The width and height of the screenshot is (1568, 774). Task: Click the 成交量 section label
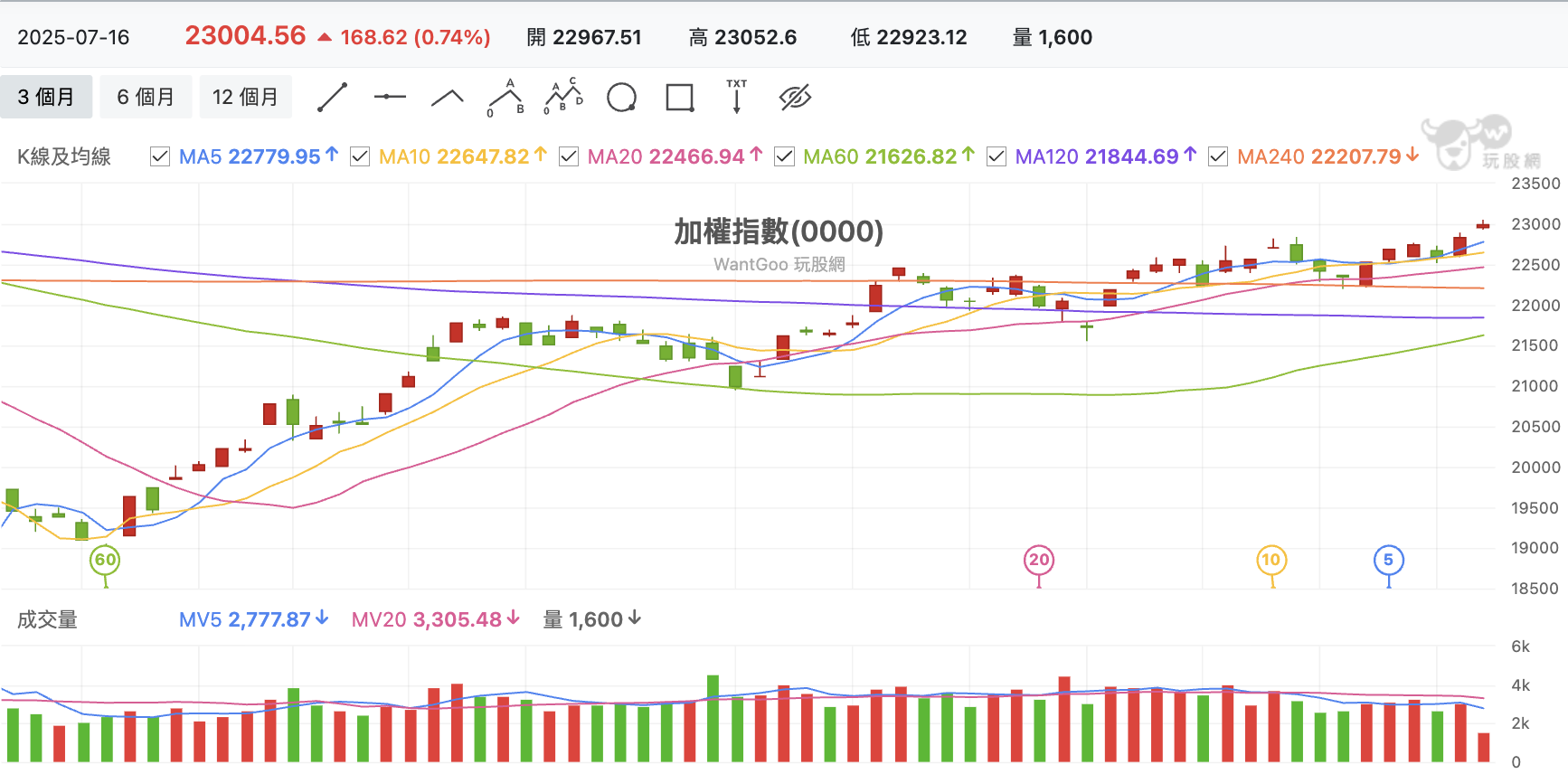click(x=48, y=619)
